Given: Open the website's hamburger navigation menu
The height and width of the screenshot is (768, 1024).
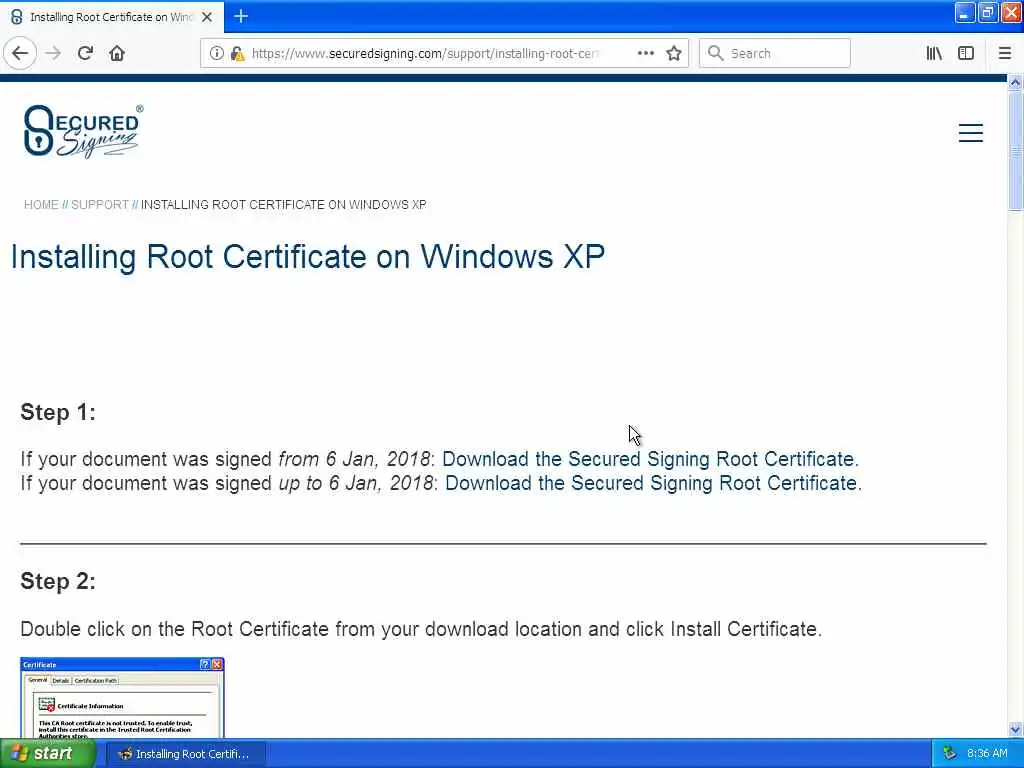Looking at the screenshot, I should [970, 133].
